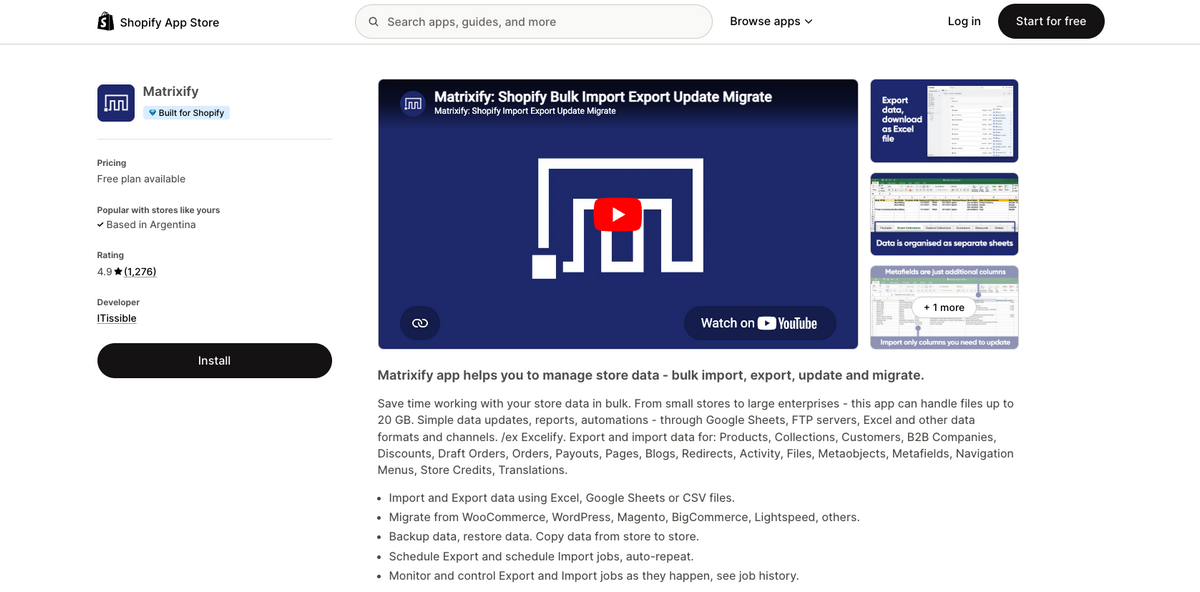
Task: Click the Matrixify app logo icon
Action: pyautogui.click(x=116, y=103)
